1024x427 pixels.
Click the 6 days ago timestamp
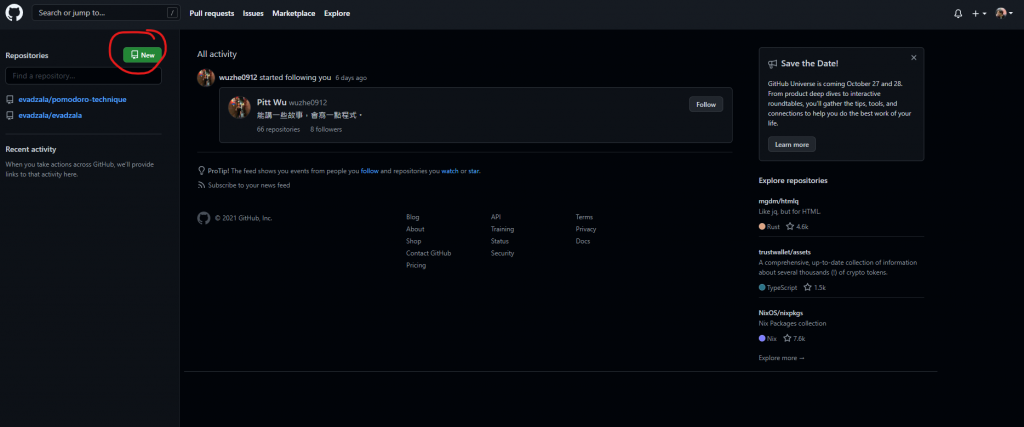click(351, 78)
